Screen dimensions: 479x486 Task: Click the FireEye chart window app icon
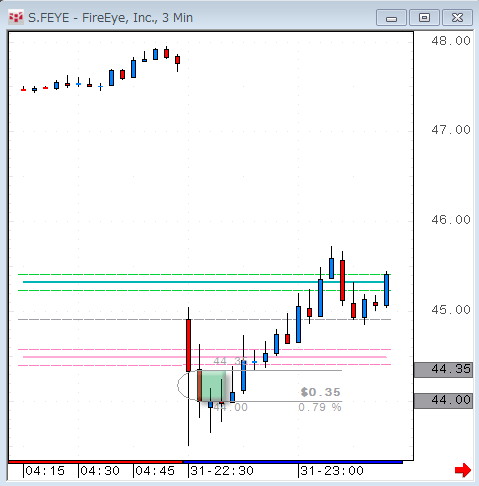[x=16, y=18]
